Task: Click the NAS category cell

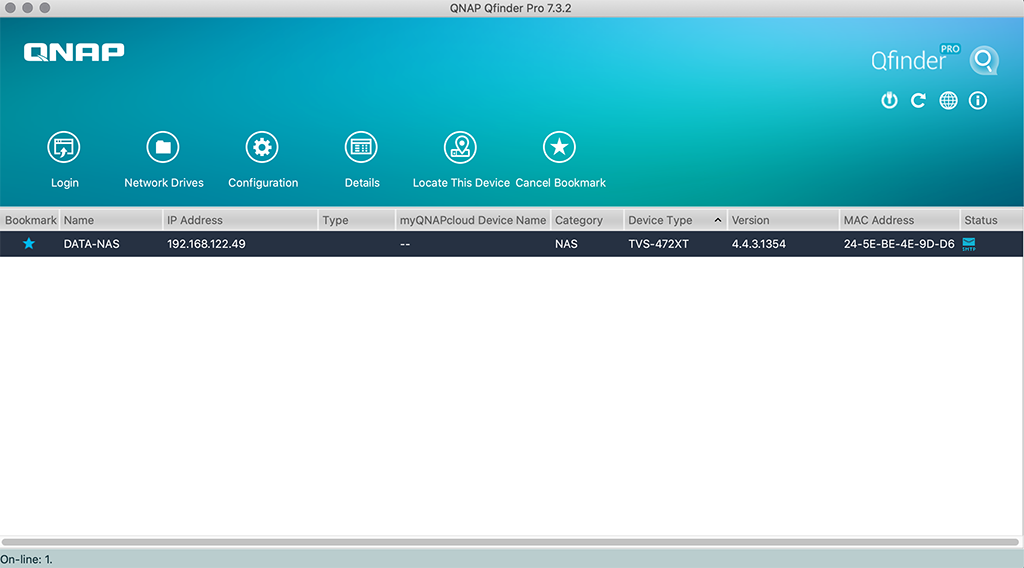Action: 566,244
